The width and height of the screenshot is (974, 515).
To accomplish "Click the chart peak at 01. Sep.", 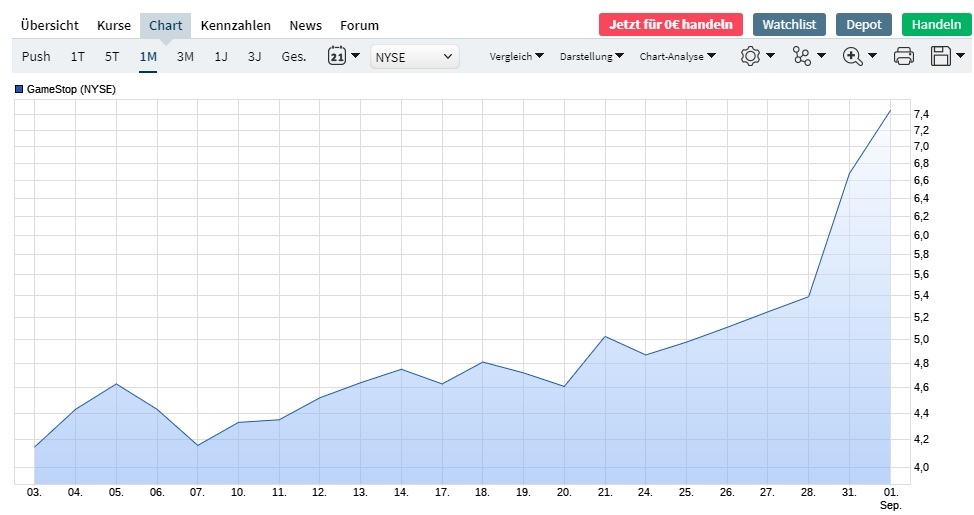I will pyautogui.click(x=890, y=110).
